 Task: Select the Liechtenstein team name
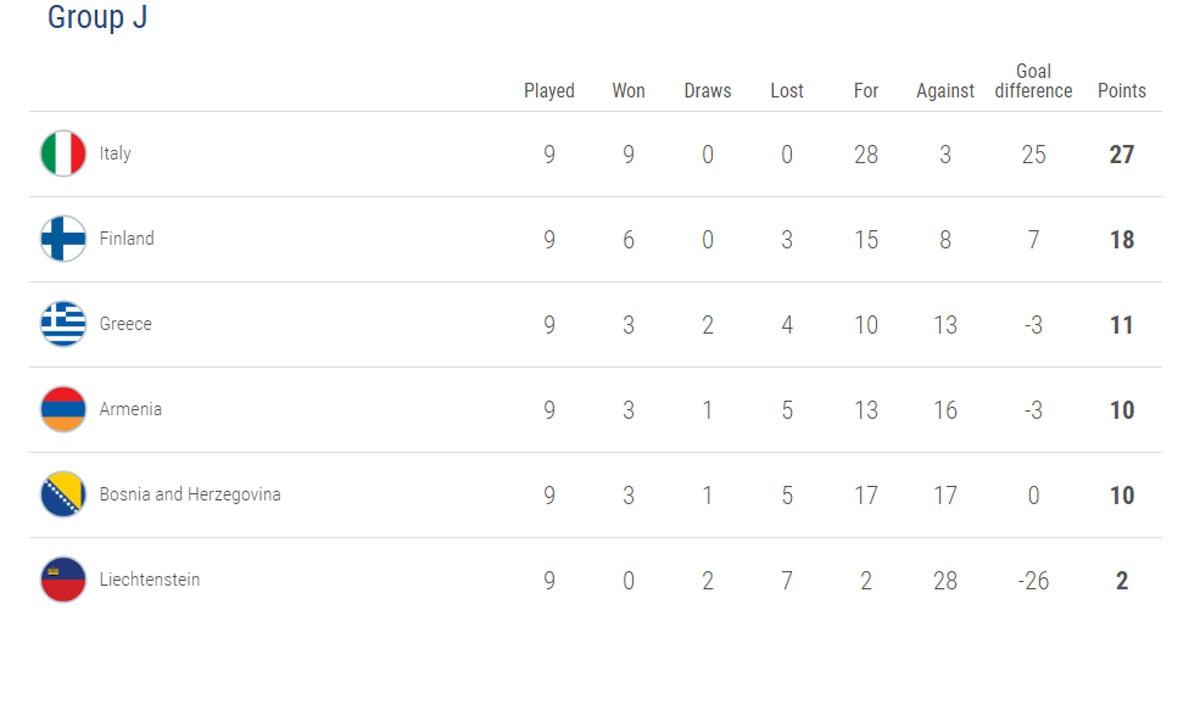coord(150,579)
